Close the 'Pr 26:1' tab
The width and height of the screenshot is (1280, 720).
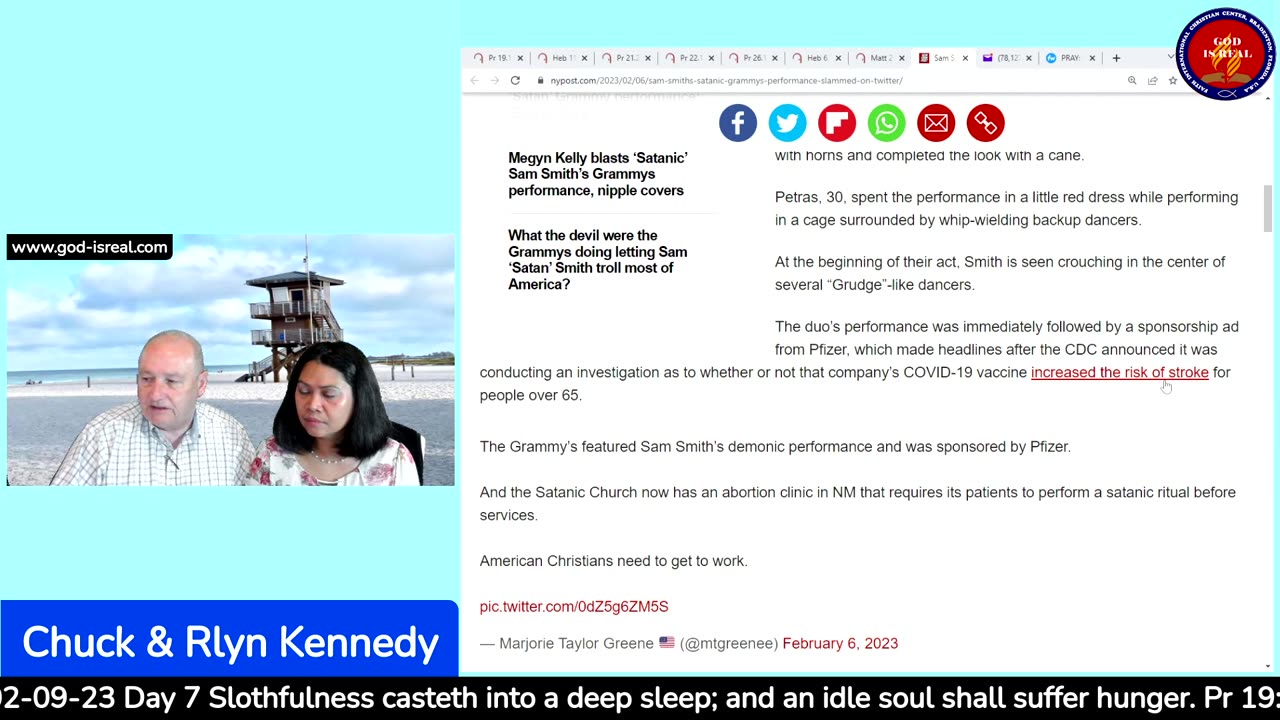pos(775,58)
